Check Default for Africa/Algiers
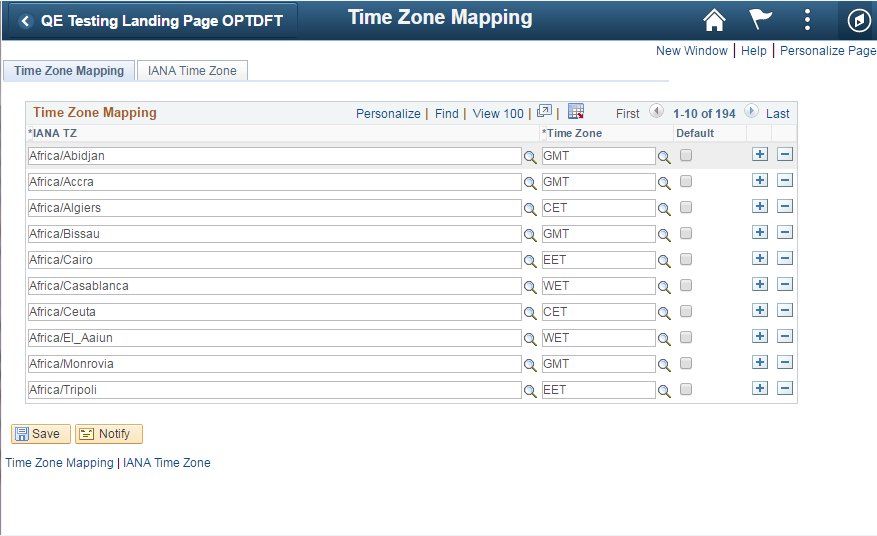877x536 pixels. pos(686,208)
